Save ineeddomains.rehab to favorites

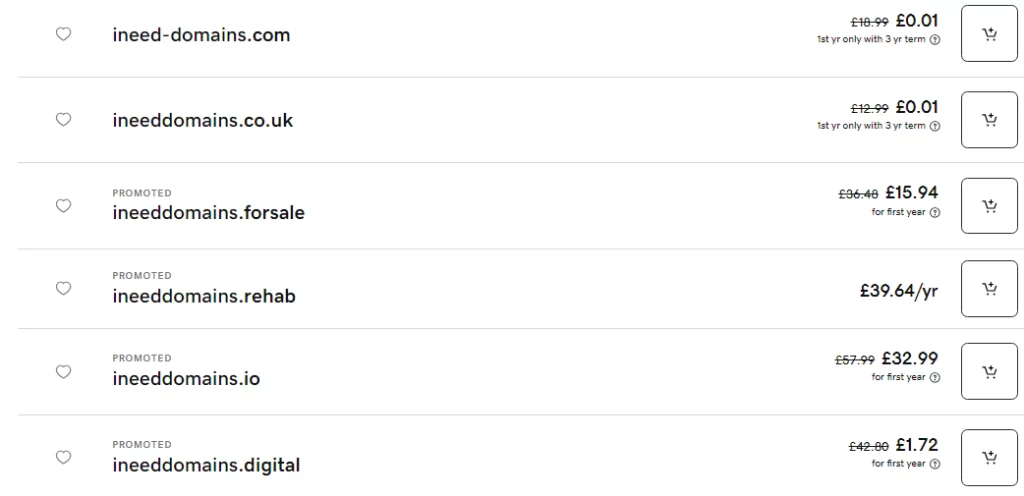[63, 289]
